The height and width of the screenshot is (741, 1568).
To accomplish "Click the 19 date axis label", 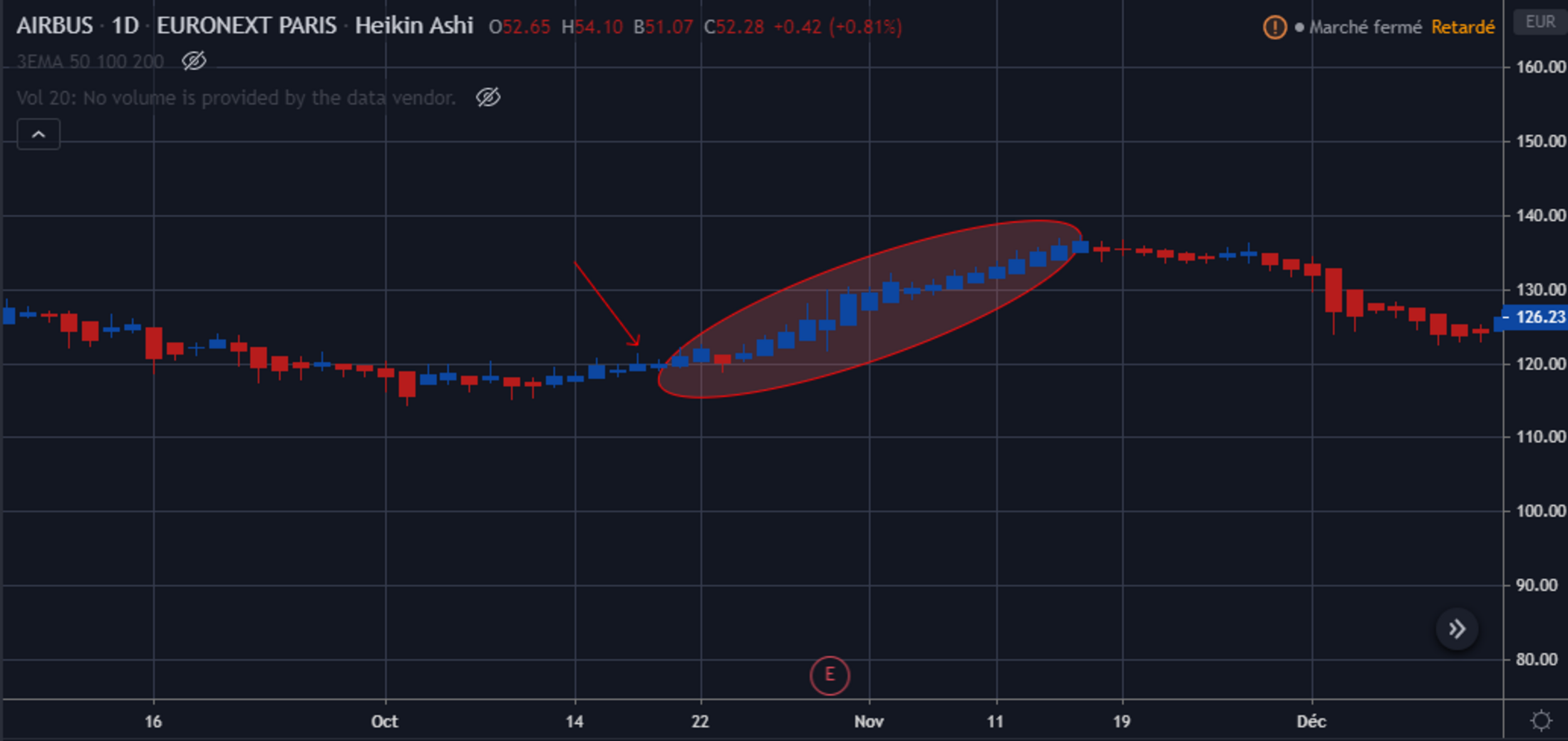I will [x=1122, y=722].
